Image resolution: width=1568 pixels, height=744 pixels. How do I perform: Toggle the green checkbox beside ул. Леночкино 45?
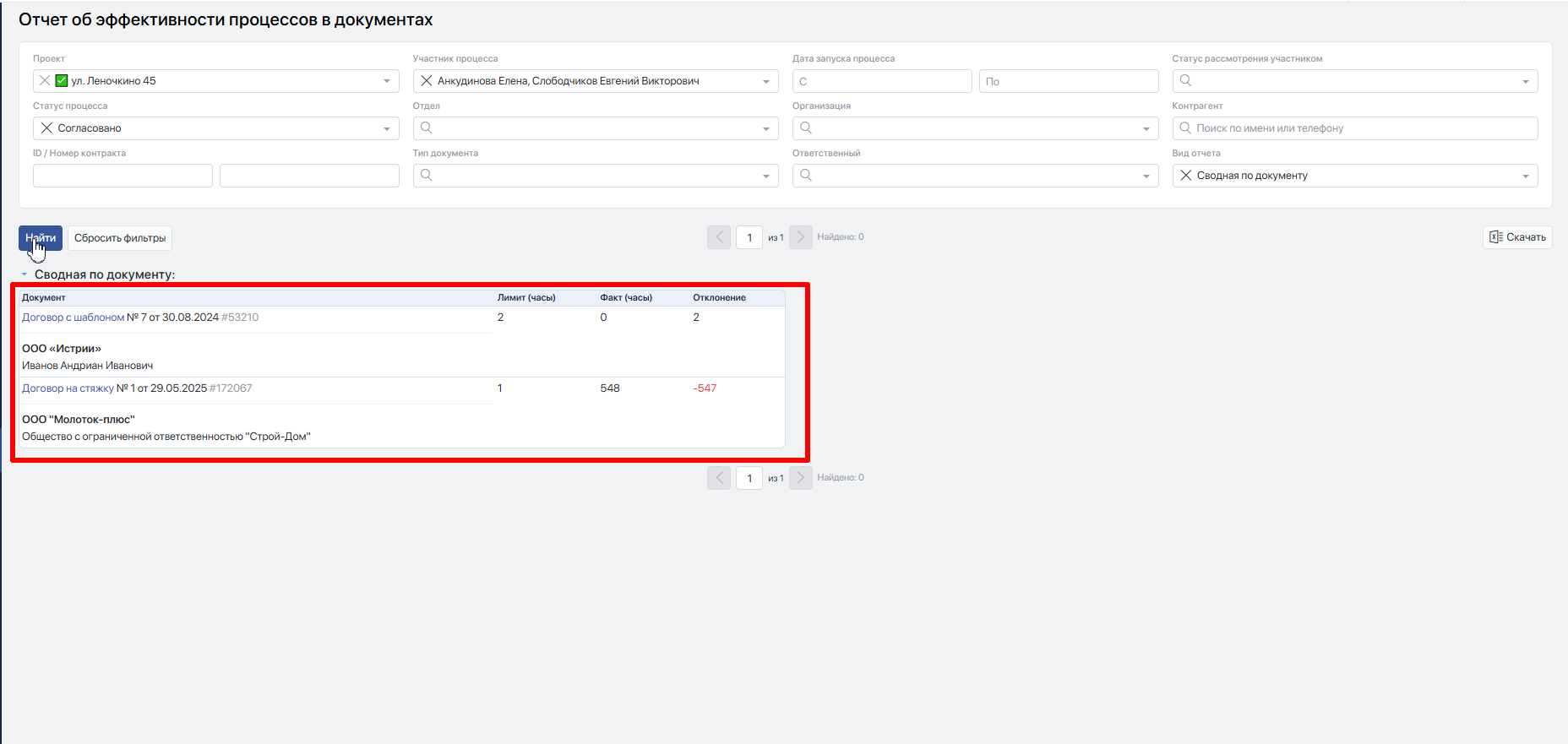pyautogui.click(x=62, y=81)
